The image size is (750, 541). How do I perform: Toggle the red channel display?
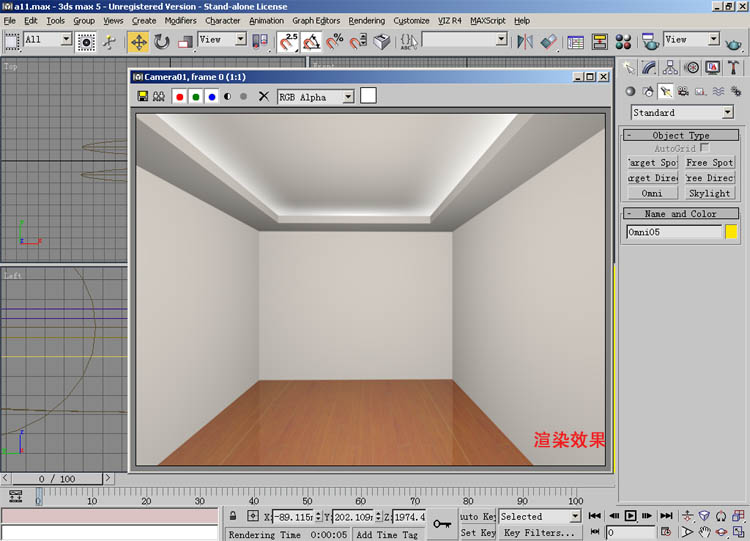click(x=179, y=97)
